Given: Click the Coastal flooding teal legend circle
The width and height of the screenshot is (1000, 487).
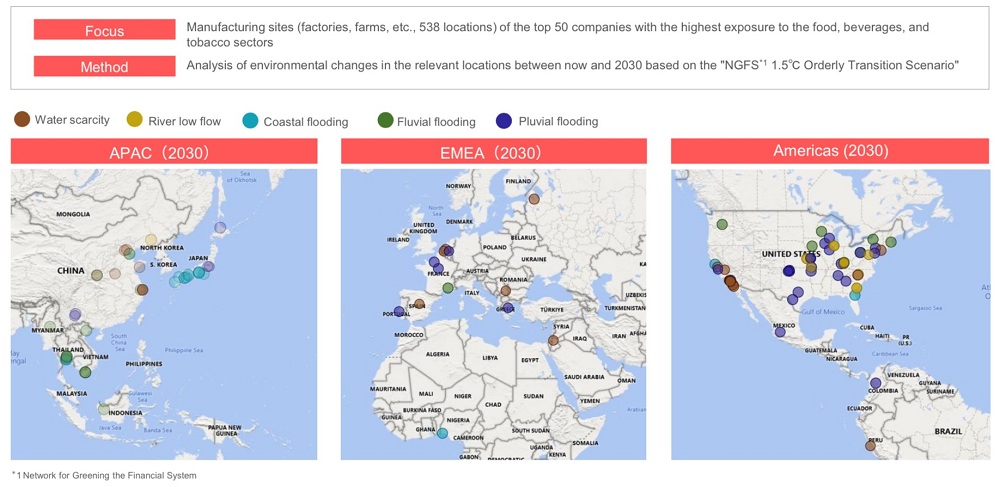Looking at the screenshot, I should pyautogui.click(x=250, y=121).
